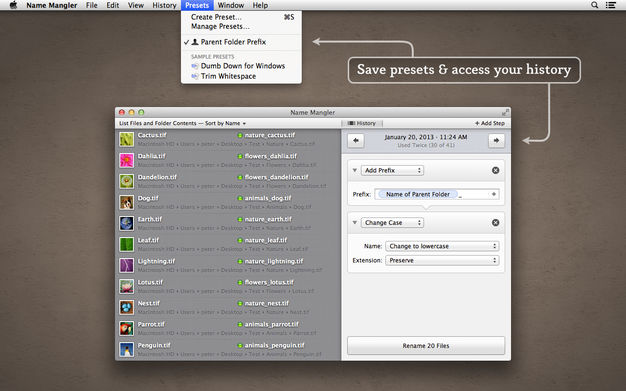The width and height of the screenshot is (626, 391).
Task: Select the Penguin.tif thumbnail
Action: [x=127, y=349]
